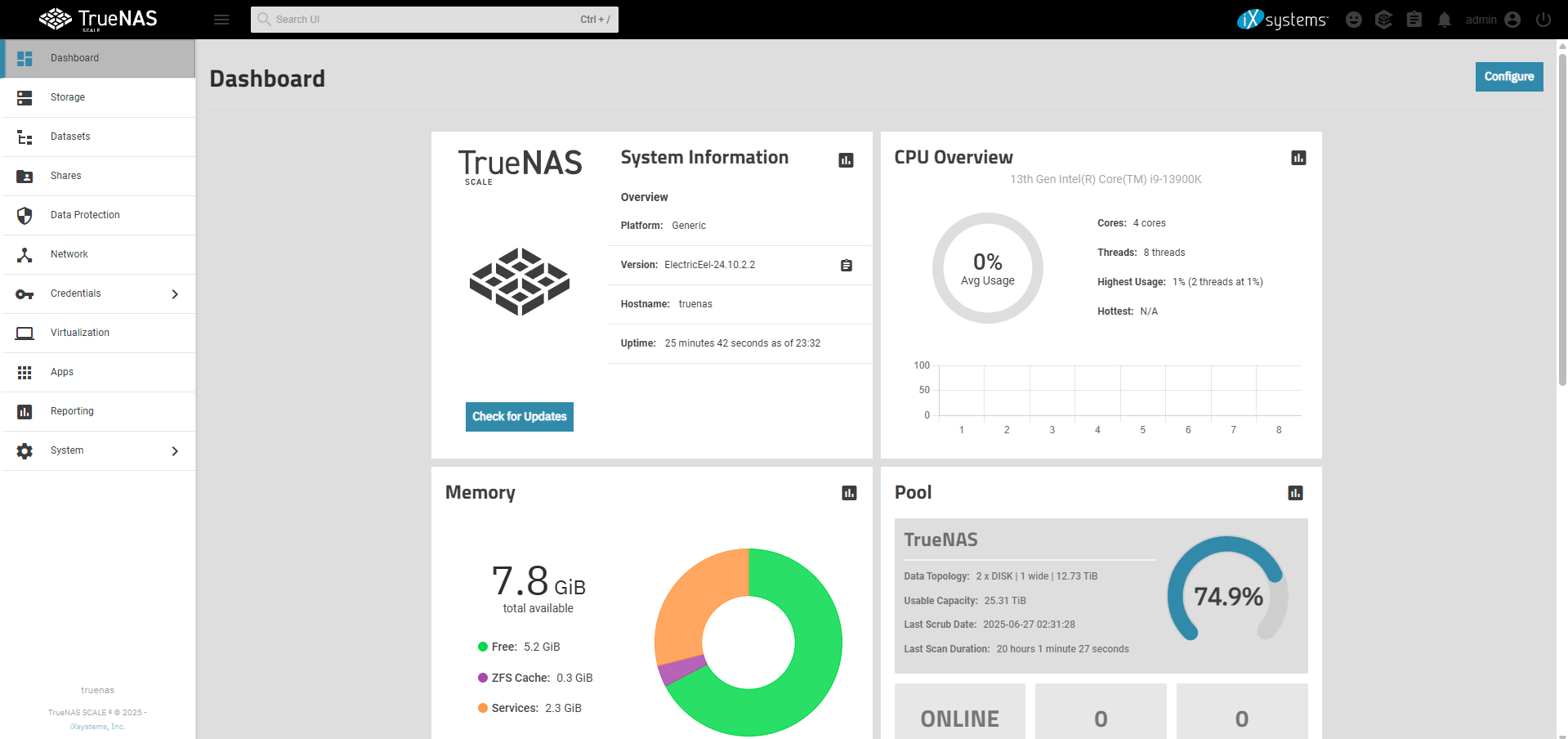Image resolution: width=1568 pixels, height=739 pixels.
Task: Click the 'TrueNAS' pool name heading
Action: 940,540
